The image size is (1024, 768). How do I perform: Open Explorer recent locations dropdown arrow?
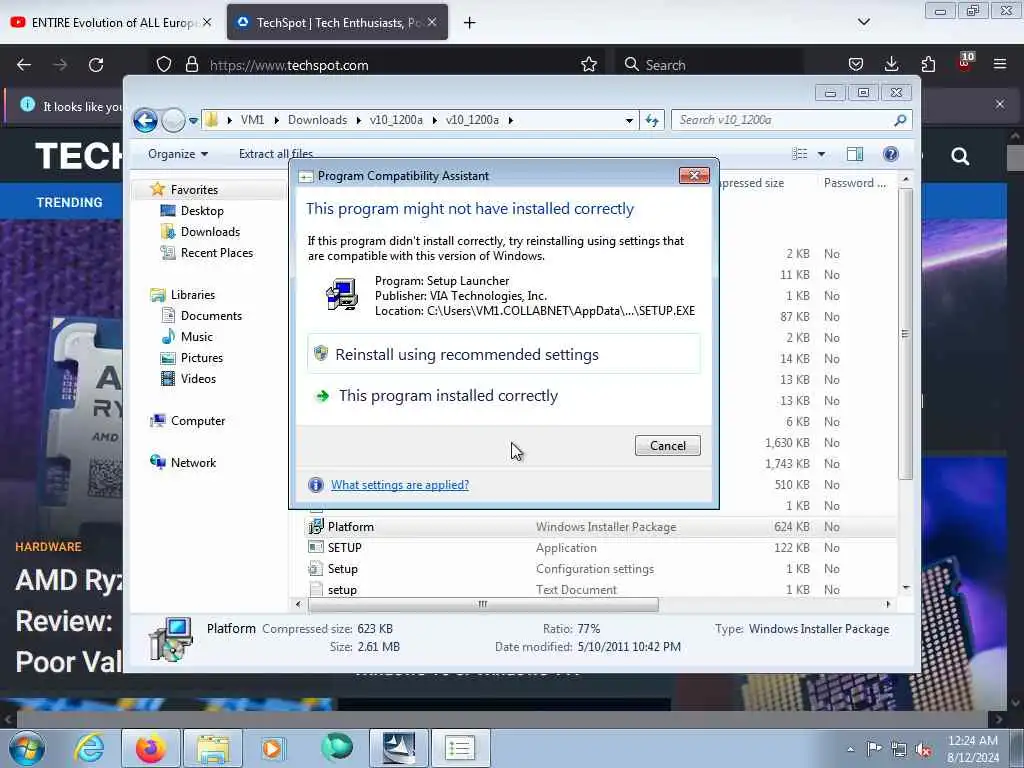coord(193,120)
